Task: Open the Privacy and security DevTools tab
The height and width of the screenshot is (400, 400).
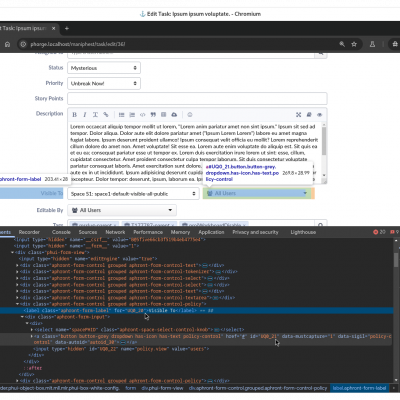Action: tap(255, 232)
